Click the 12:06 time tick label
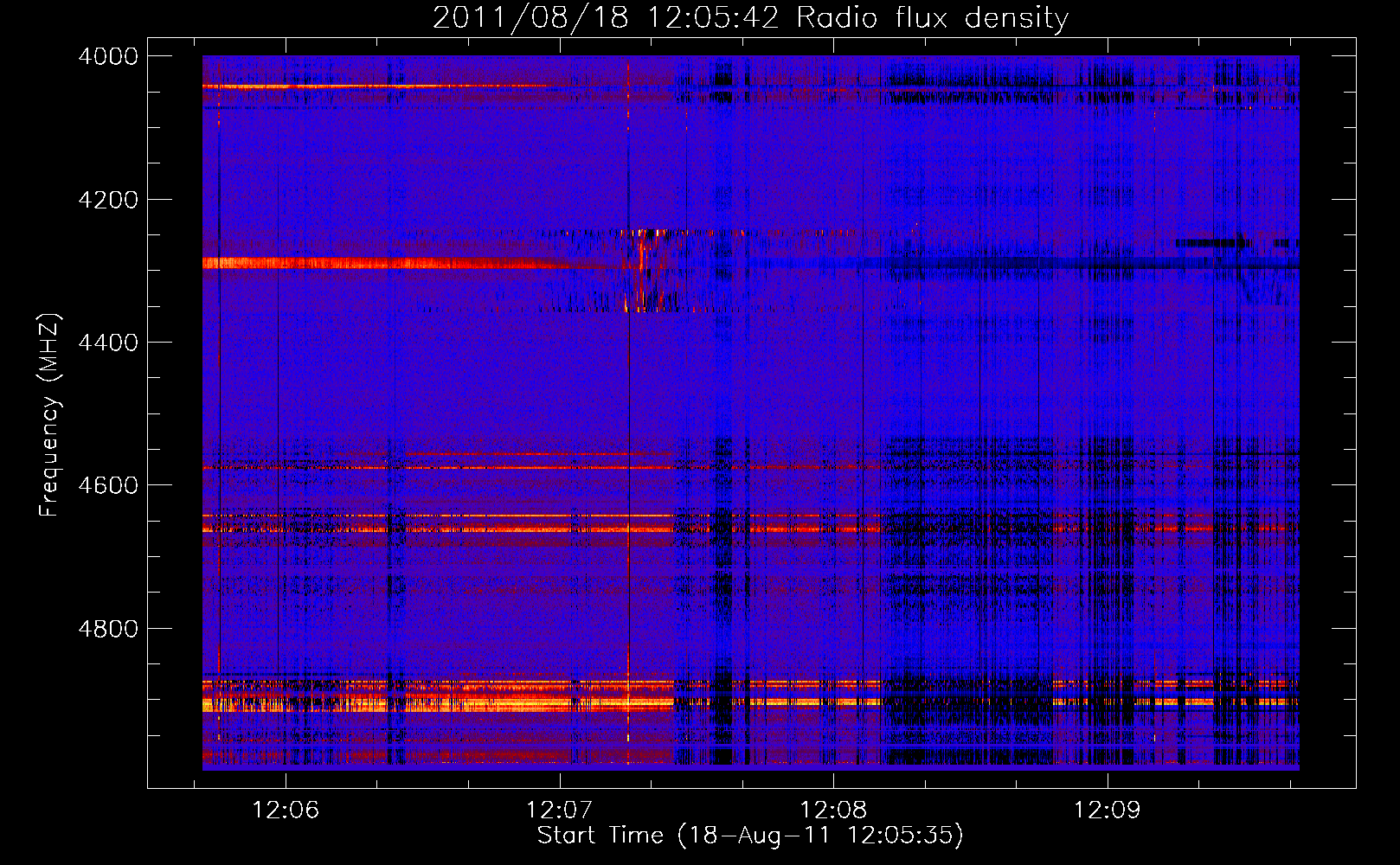Screen dimensions: 1400x865 [286, 810]
